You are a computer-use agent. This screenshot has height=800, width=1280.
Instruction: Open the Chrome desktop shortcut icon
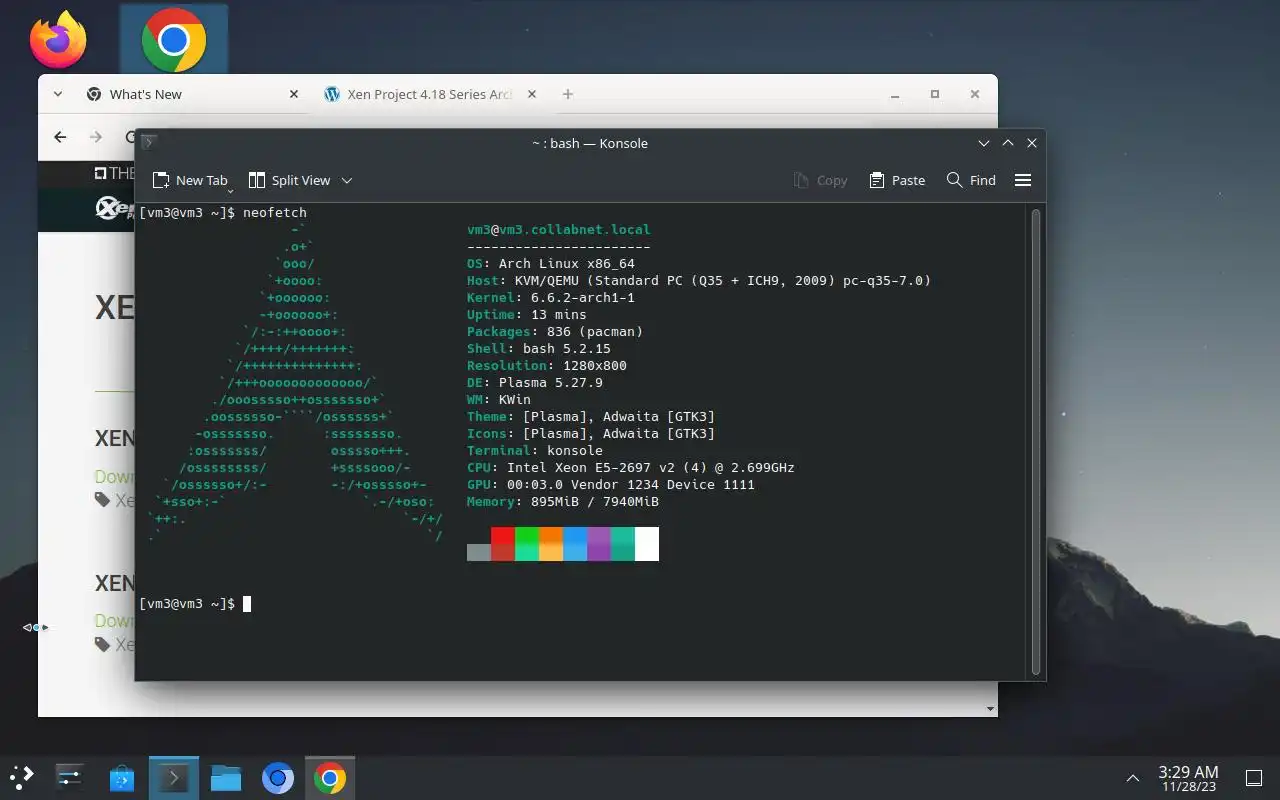coord(174,39)
